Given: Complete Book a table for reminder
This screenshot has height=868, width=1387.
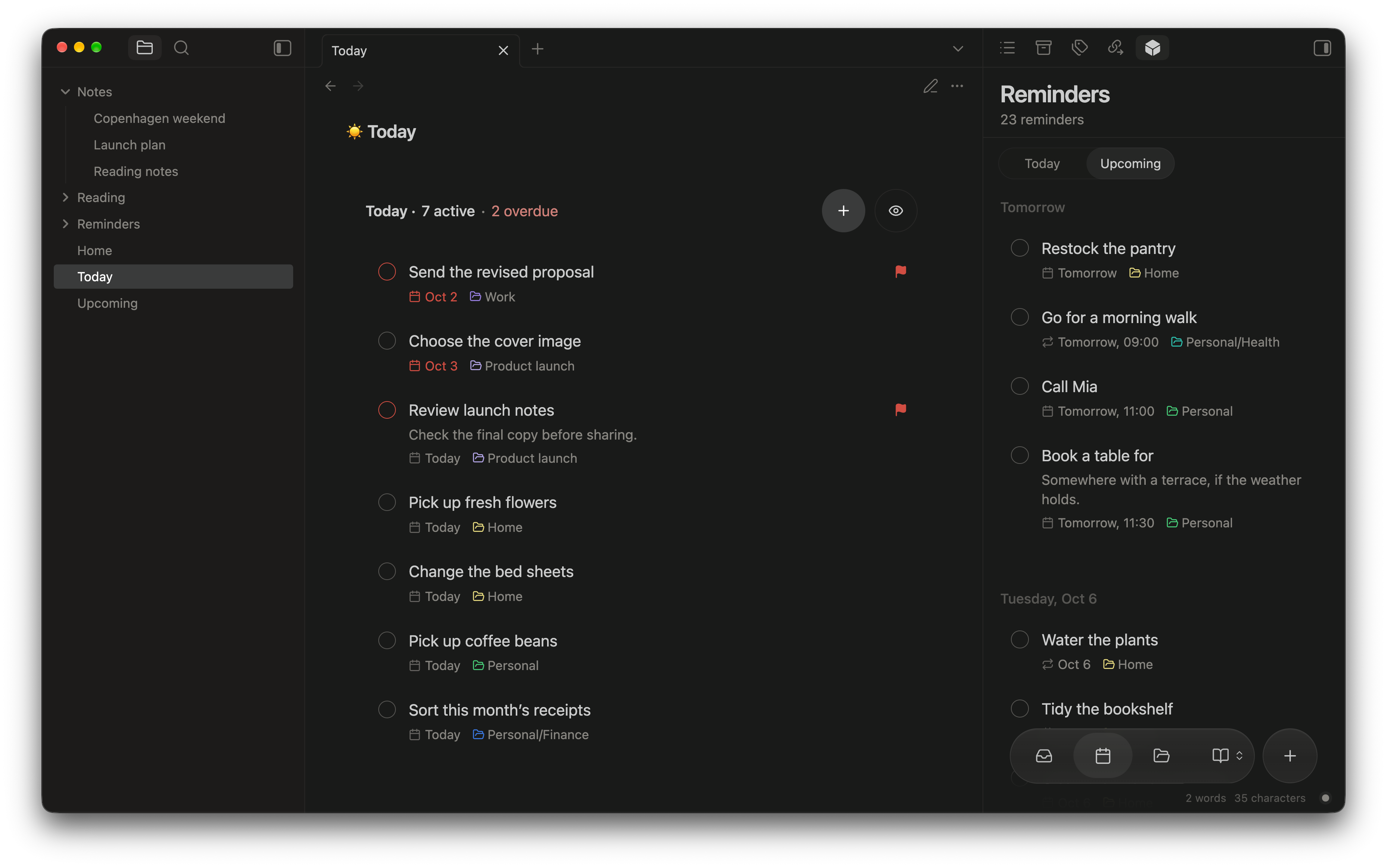Looking at the screenshot, I should pos(1019,455).
